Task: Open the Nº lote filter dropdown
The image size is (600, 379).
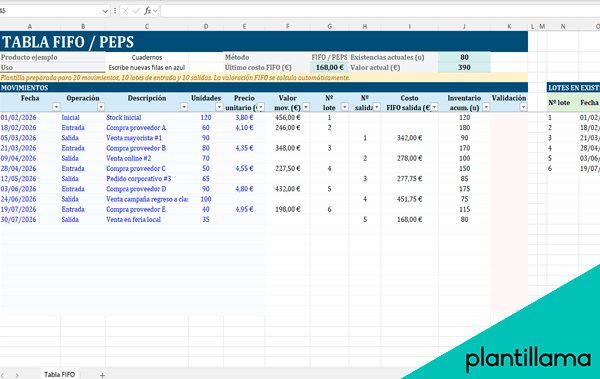Action: (x=345, y=107)
